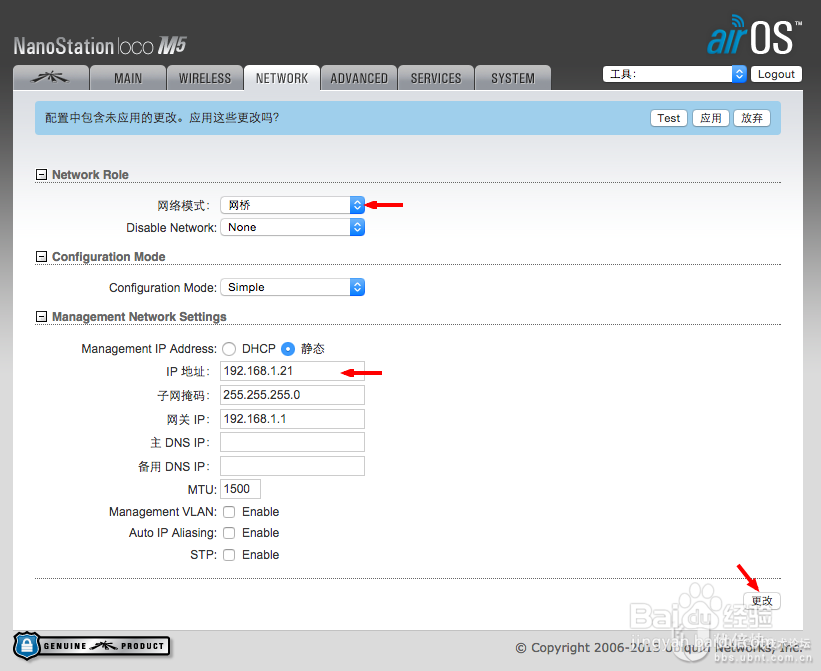Image resolution: width=821 pixels, height=671 pixels.
Task: Click the 放弃 discard button
Action: tap(752, 118)
